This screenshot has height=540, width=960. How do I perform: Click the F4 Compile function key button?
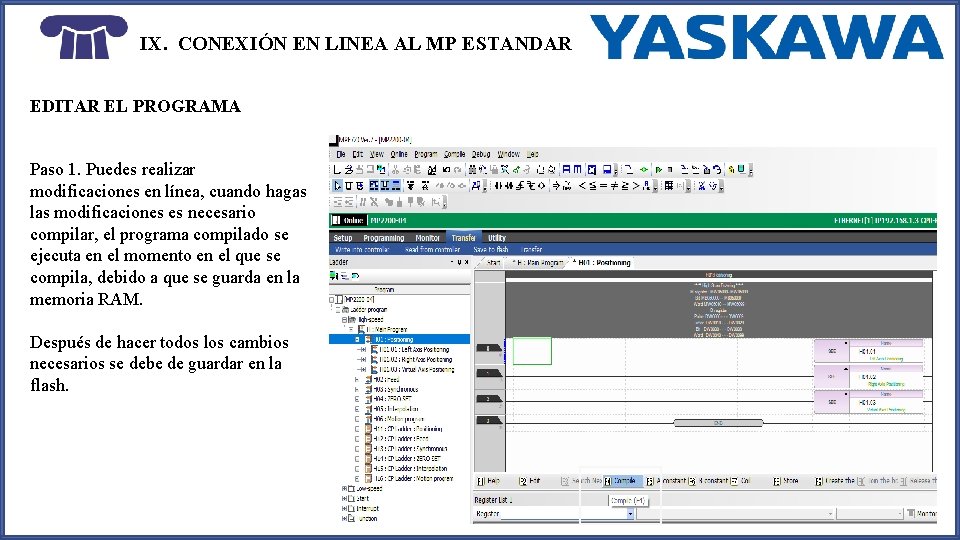pyautogui.click(x=623, y=481)
